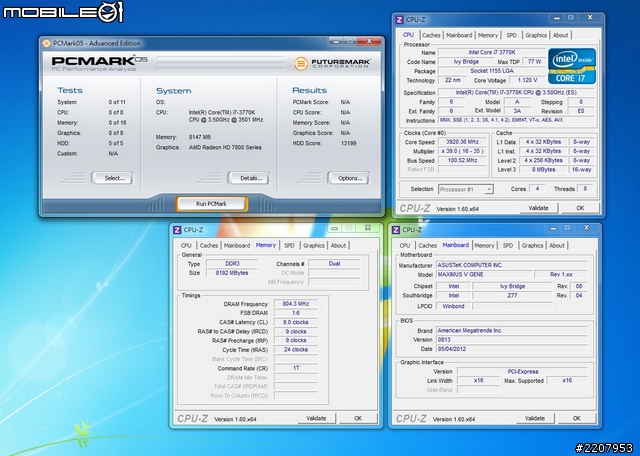Open About tab in top-right CPU-Z

[x=560, y=36]
